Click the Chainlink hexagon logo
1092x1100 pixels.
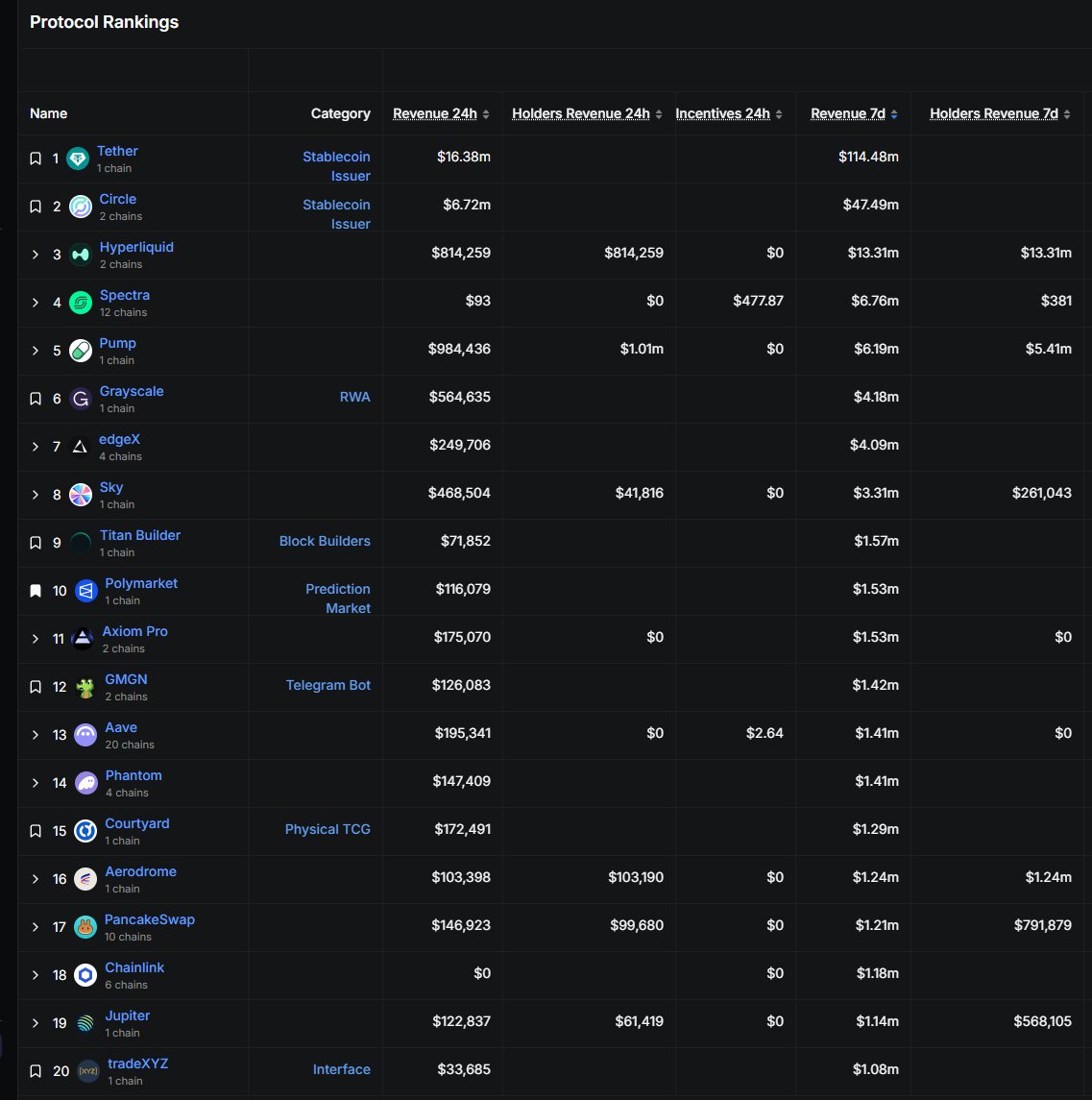(x=85, y=975)
